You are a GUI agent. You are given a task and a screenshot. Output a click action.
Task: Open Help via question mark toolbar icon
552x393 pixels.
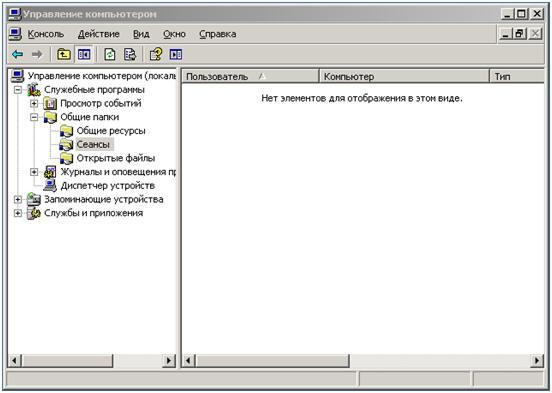tap(156, 55)
